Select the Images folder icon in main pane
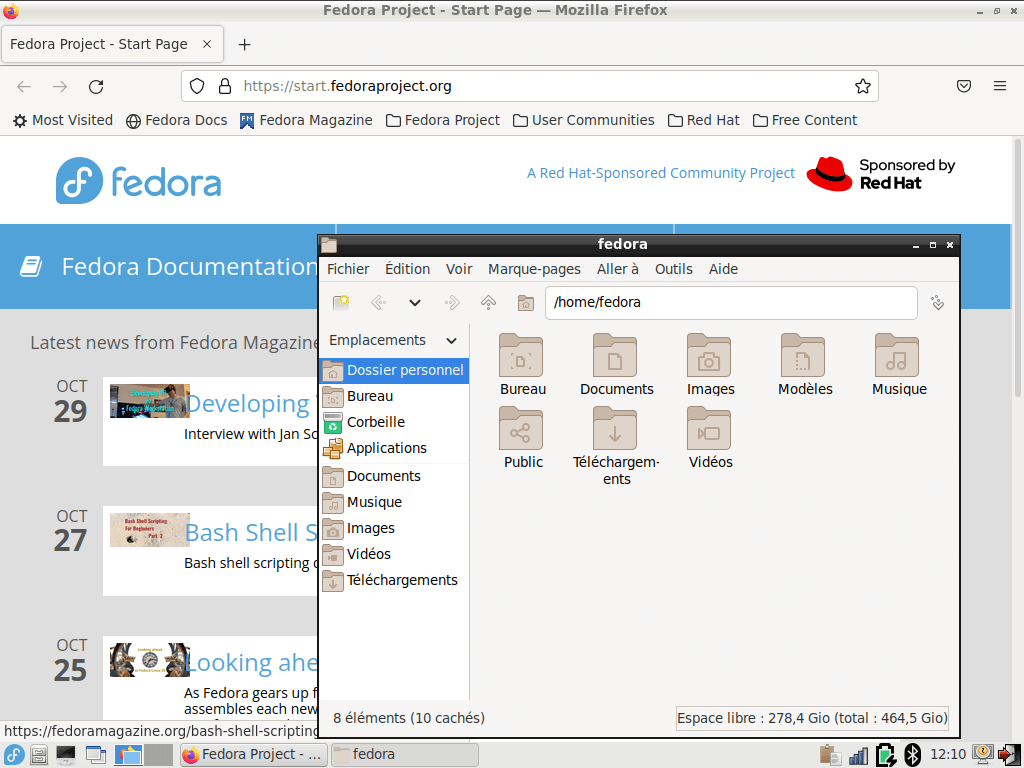 pos(709,356)
